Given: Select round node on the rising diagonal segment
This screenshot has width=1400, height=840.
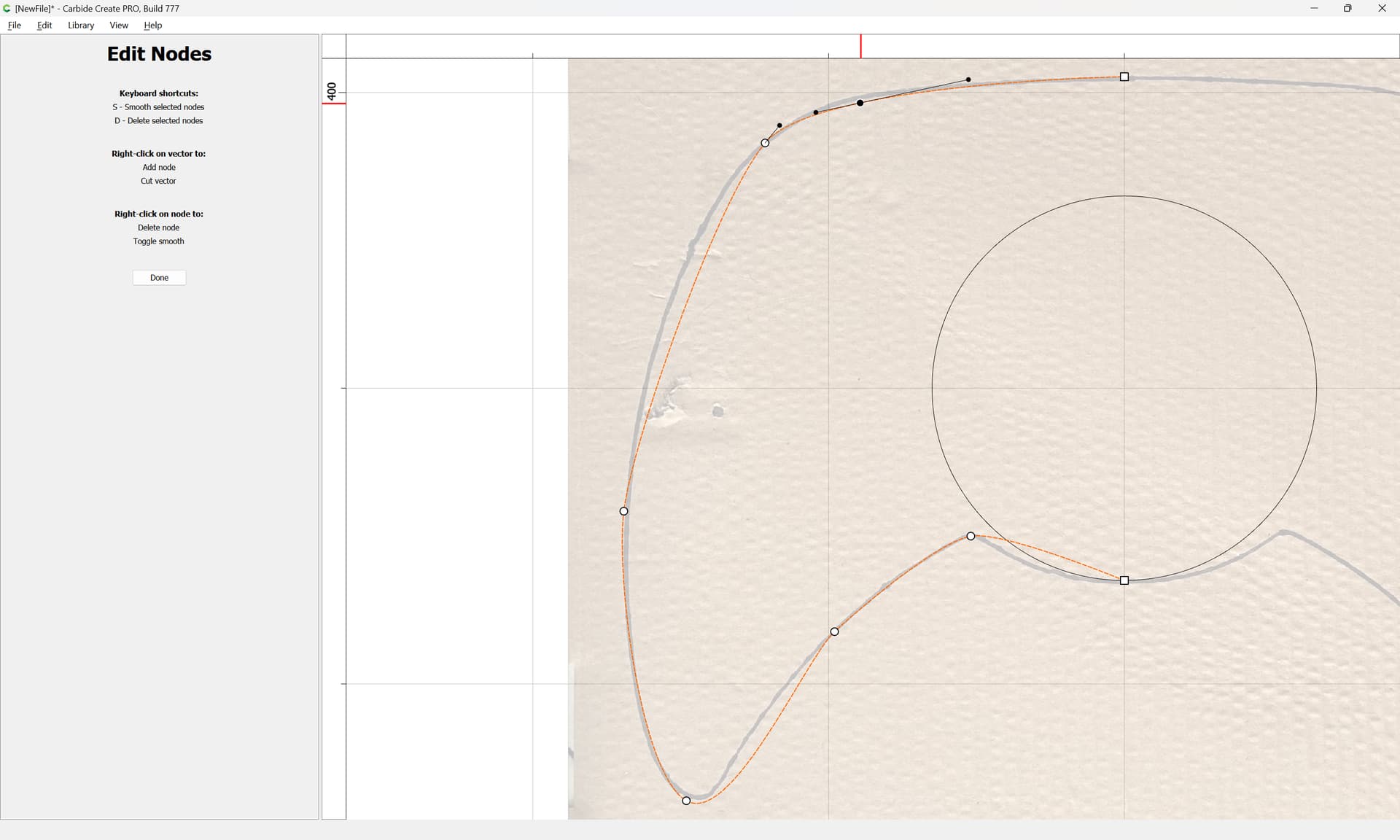Looking at the screenshot, I should [834, 631].
